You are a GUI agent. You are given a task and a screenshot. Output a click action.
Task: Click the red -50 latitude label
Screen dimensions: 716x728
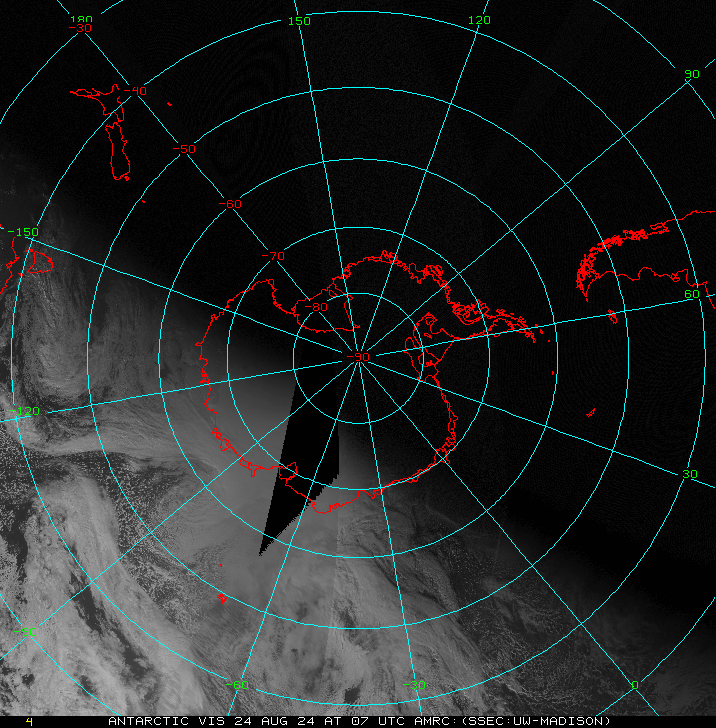click(184, 149)
